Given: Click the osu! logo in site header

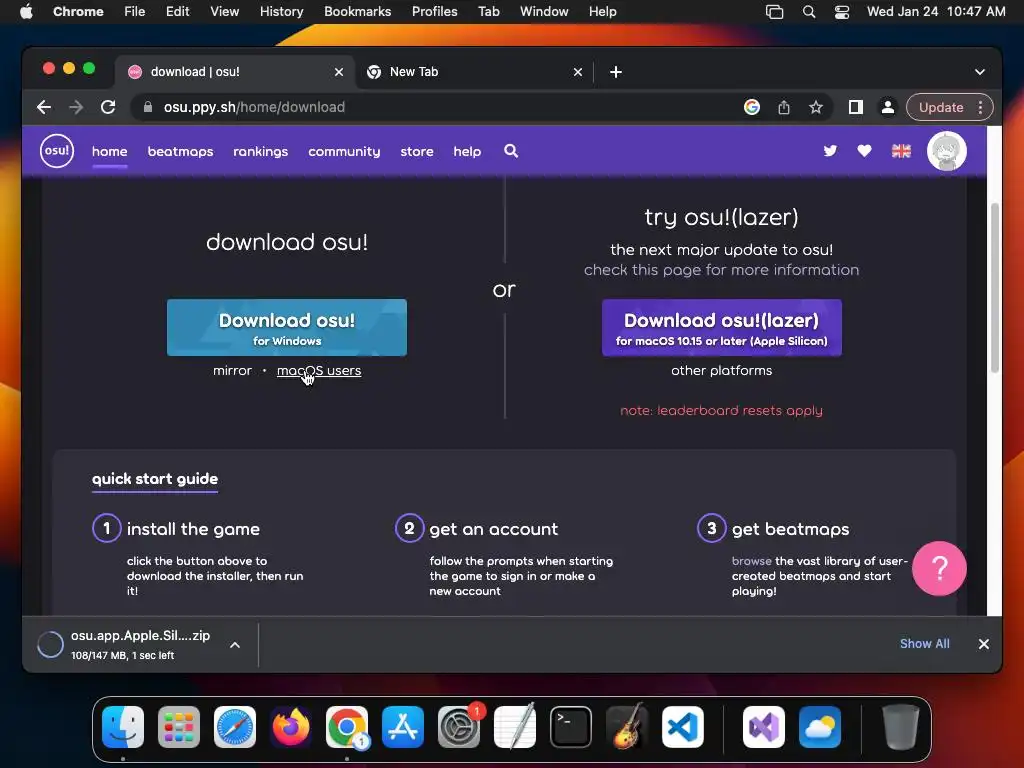Looking at the screenshot, I should coord(57,151).
